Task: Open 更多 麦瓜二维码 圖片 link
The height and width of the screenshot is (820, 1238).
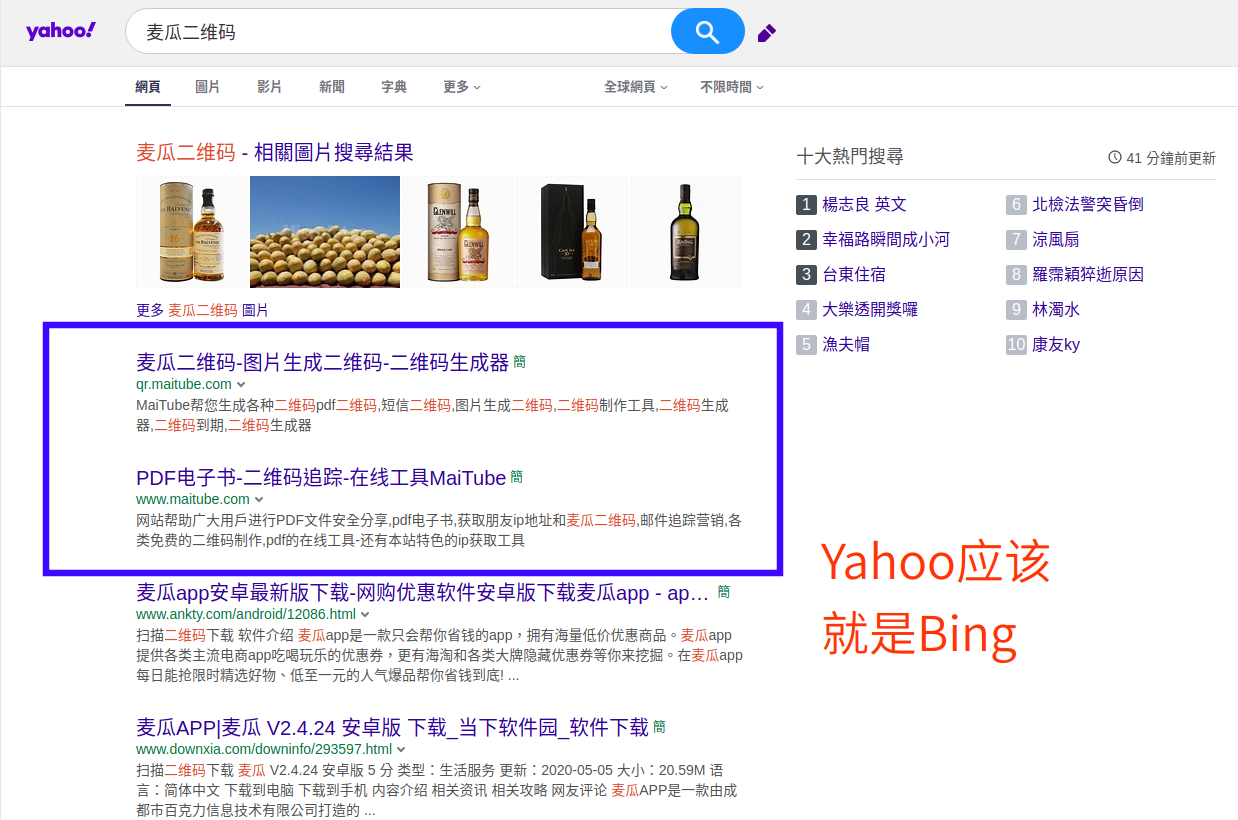Action: click(x=203, y=310)
